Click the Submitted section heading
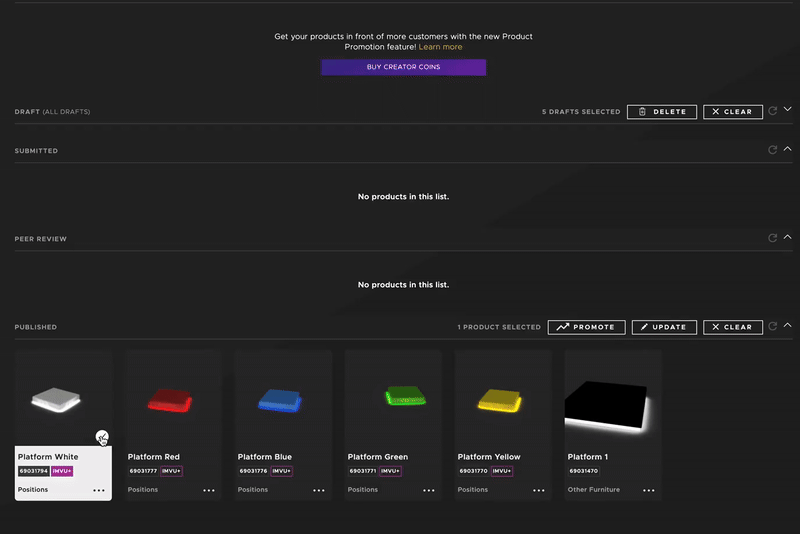Viewport: 800px width, 534px height. [x=36, y=151]
